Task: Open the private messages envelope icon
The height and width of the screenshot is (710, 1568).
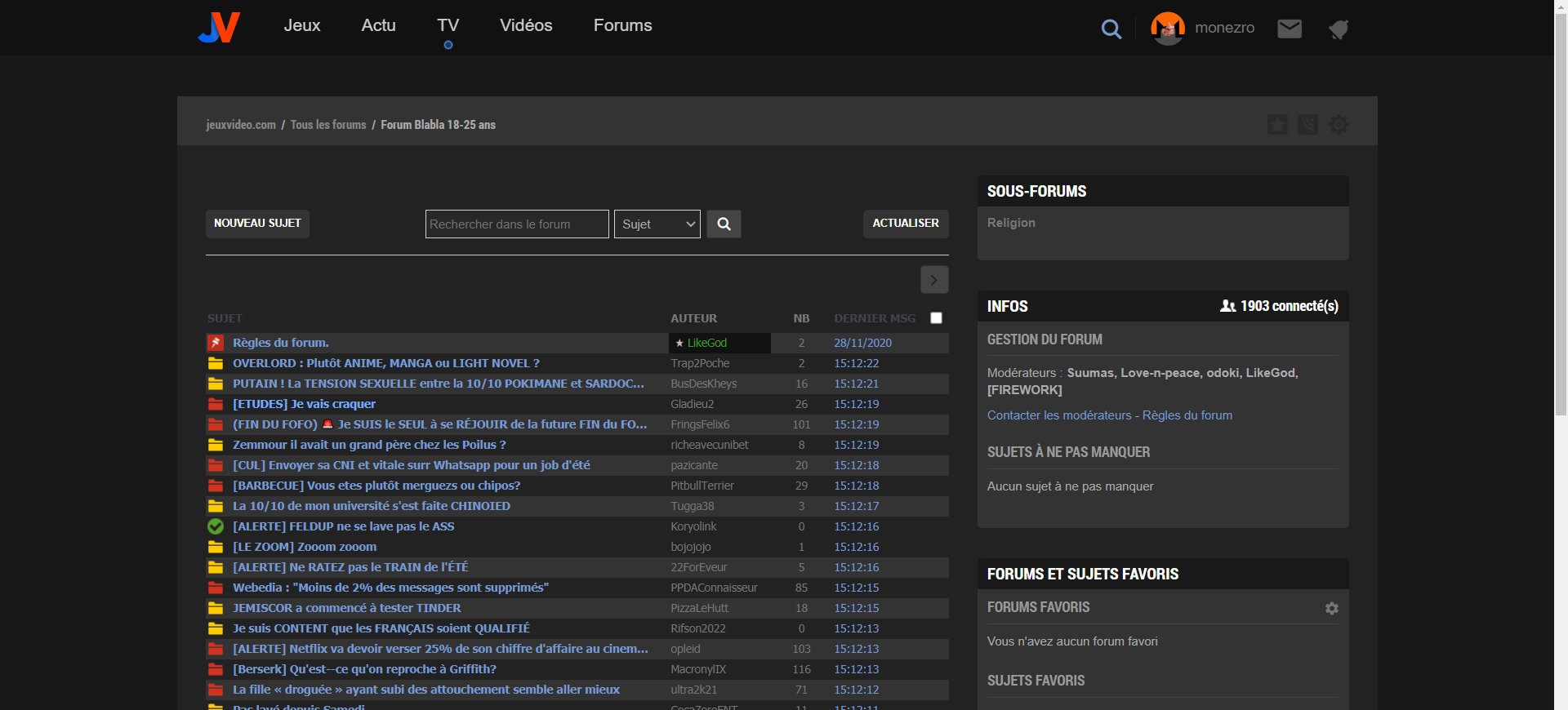Action: pos(1289,29)
